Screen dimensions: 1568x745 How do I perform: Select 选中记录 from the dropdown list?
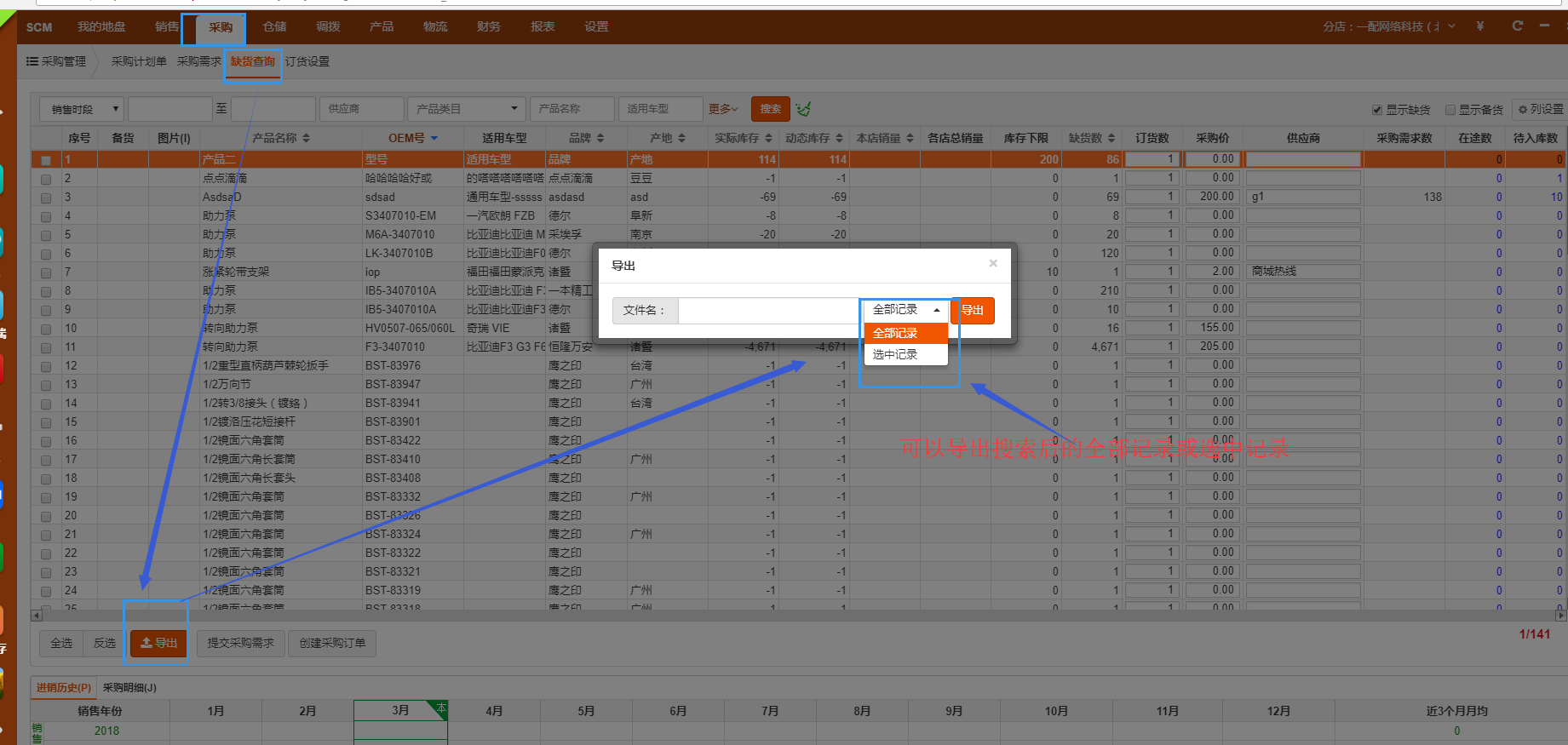tap(895, 354)
